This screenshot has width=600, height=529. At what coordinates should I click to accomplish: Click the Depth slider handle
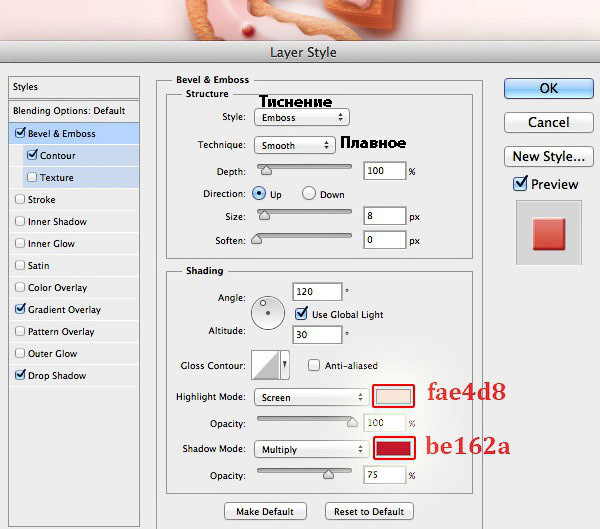266,170
